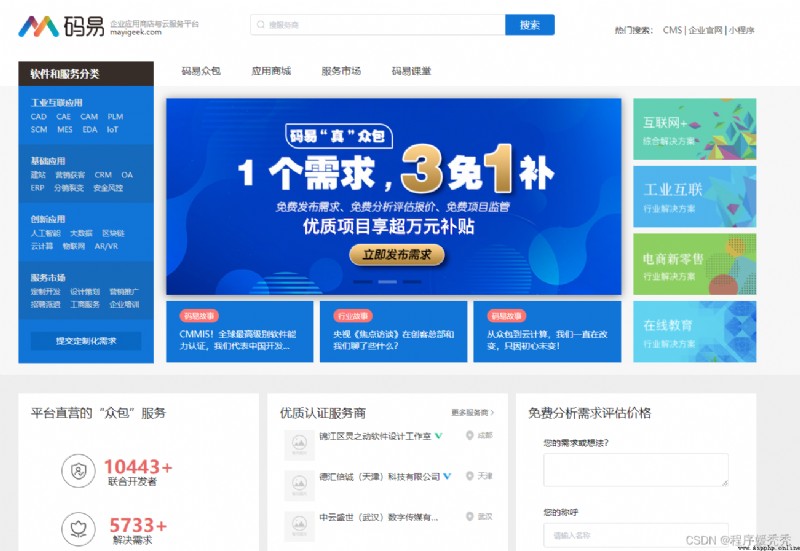Open the 码易众包 nav tab
Viewport: 800px width, 551px height.
pyautogui.click(x=201, y=71)
